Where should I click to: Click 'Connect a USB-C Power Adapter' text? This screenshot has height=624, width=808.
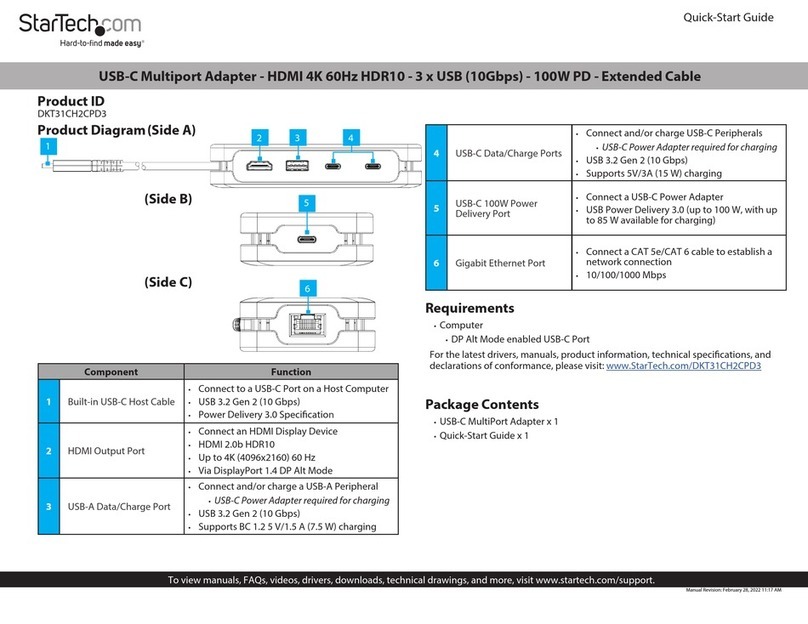[x=654, y=197]
